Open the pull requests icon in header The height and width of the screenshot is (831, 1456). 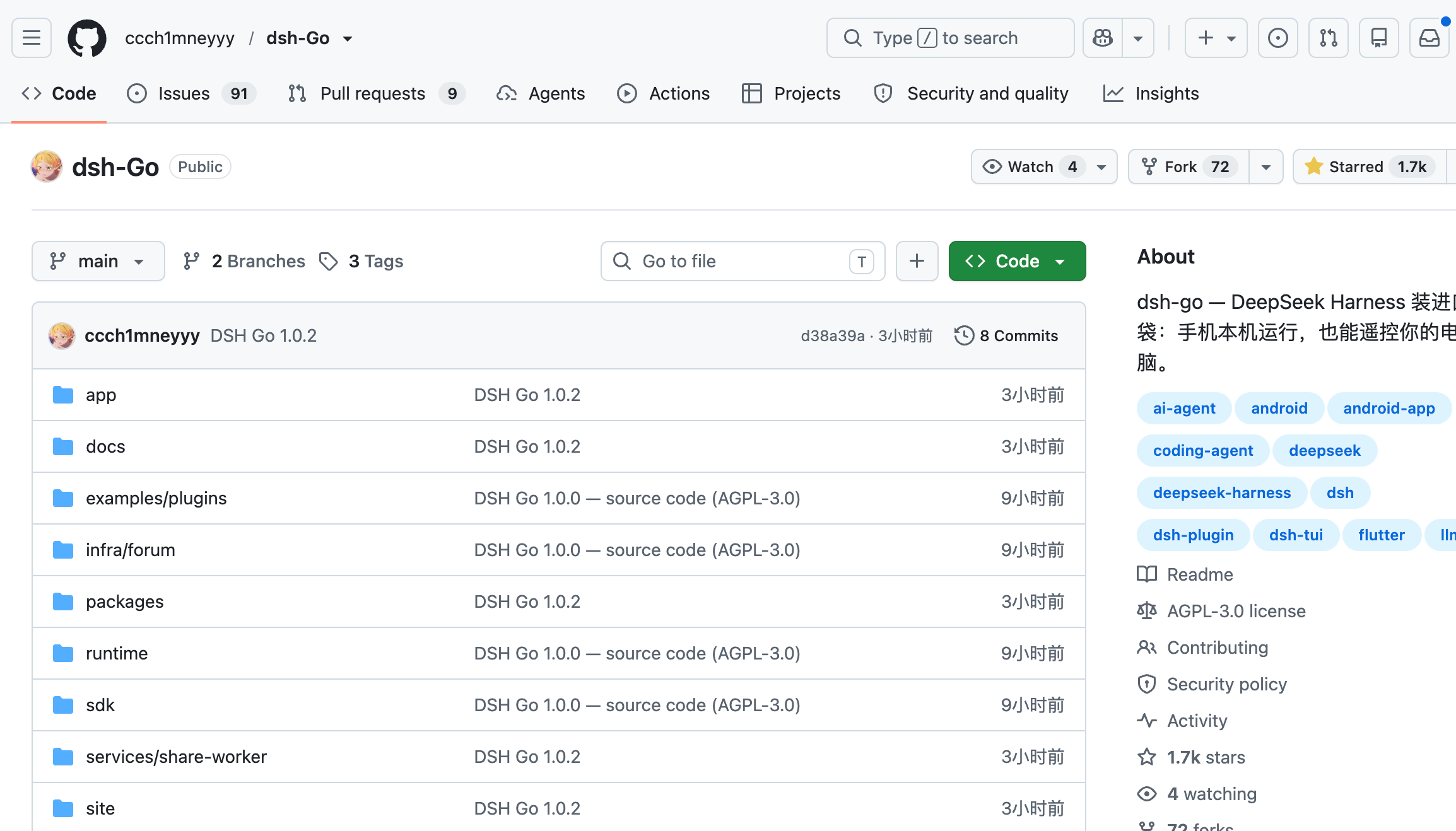pyautogui.click(x=1329, y=38)
